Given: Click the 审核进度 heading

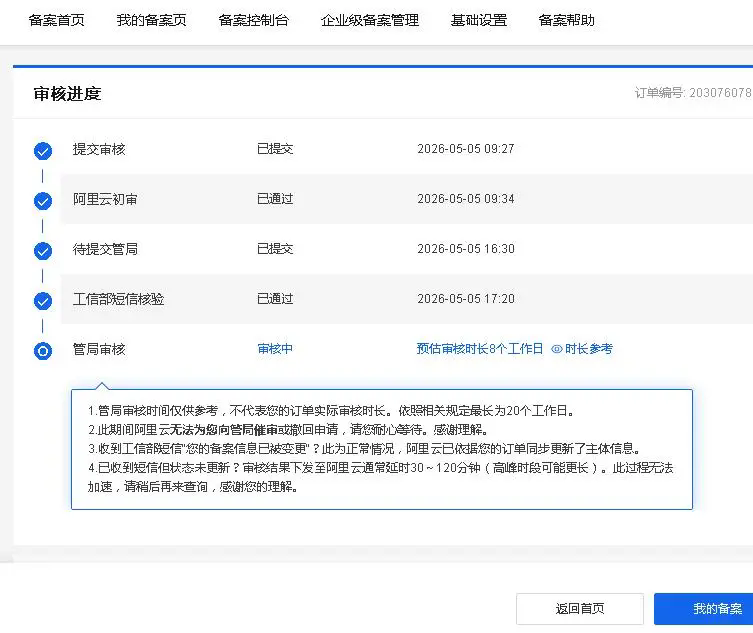Looking at the screenshot, I should [x=67, y=94].
